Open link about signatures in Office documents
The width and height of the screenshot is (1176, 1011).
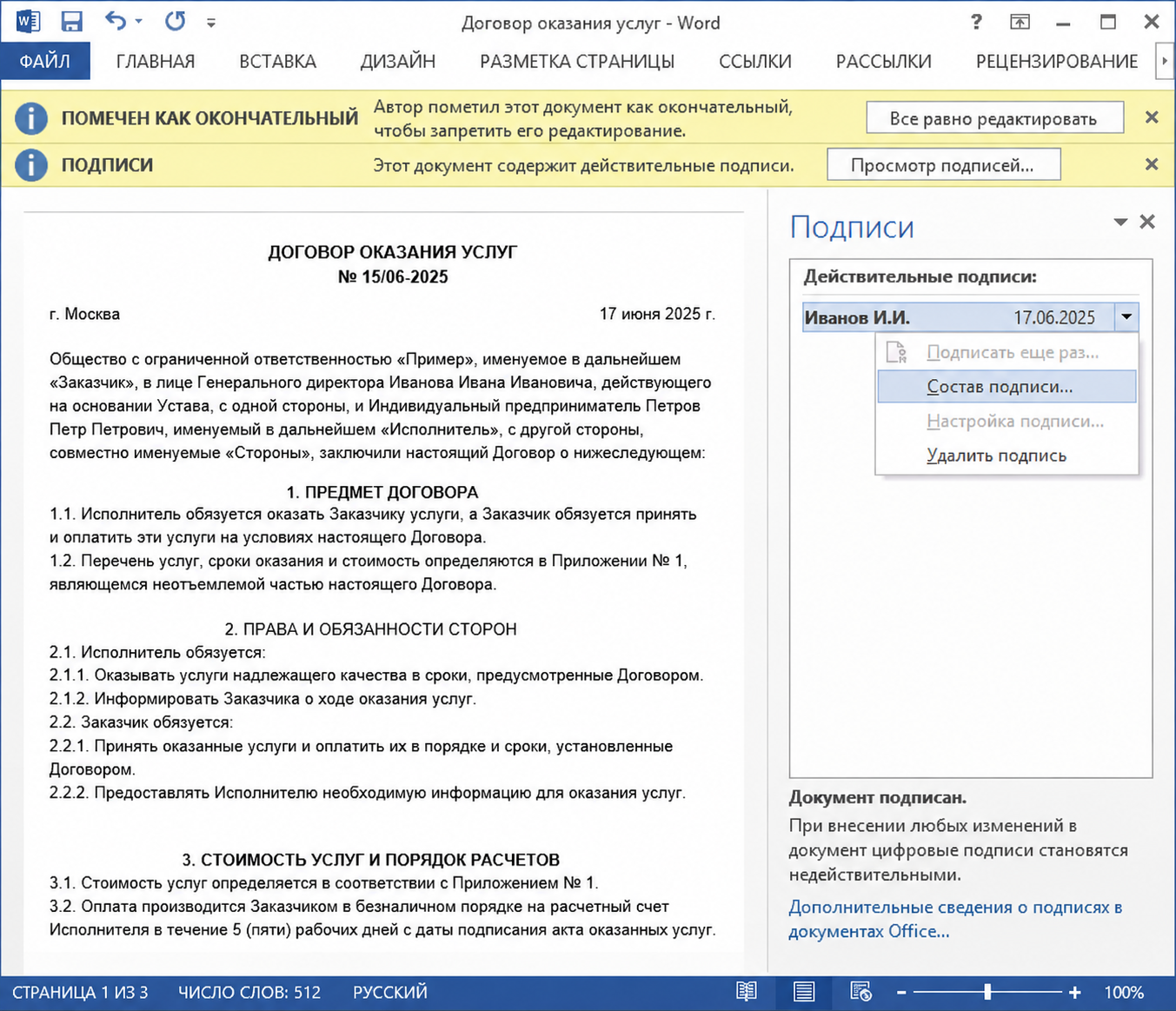[x=955, y=919]
